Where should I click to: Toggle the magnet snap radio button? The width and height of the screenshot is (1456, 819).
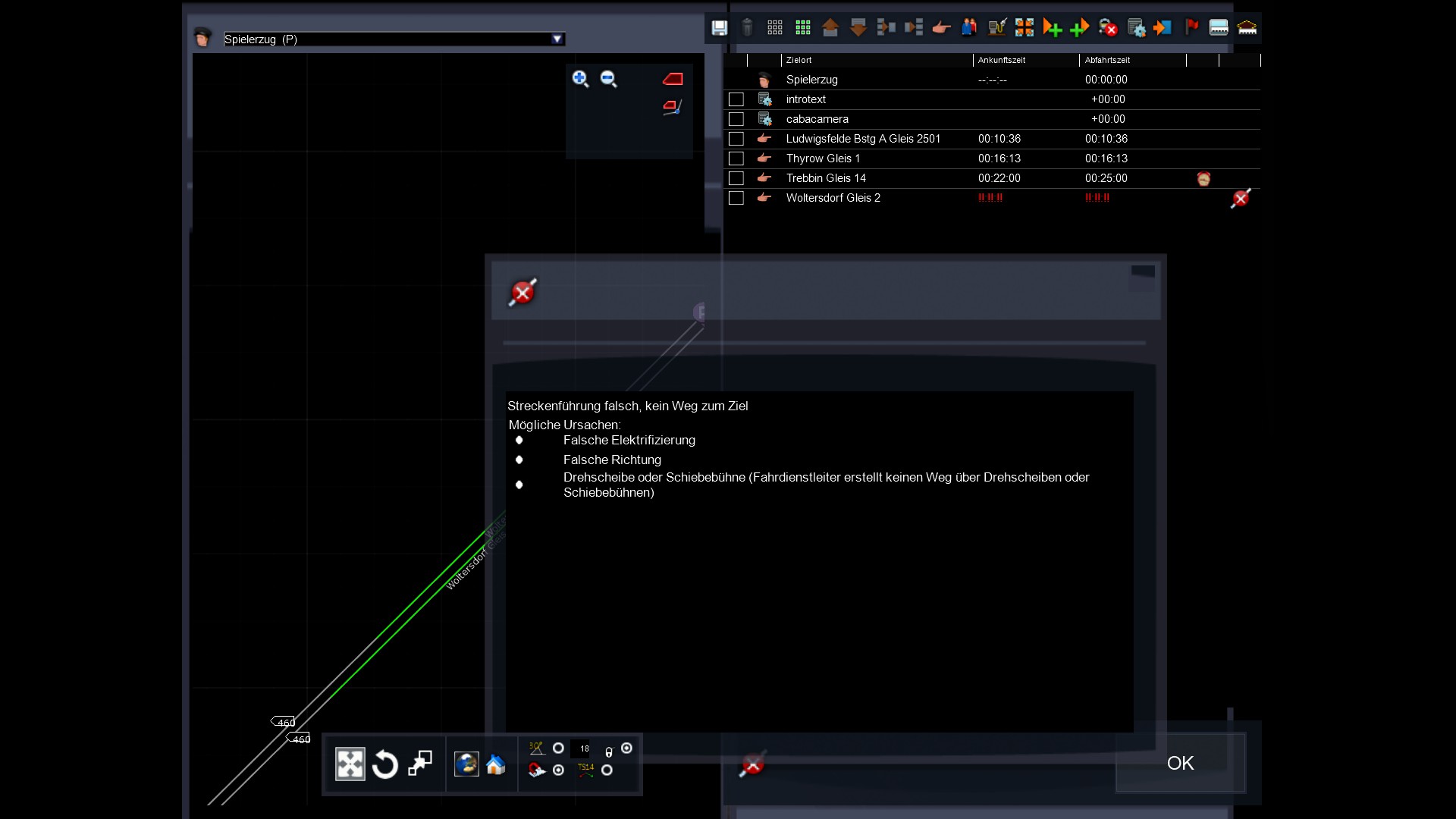[559, 770]
